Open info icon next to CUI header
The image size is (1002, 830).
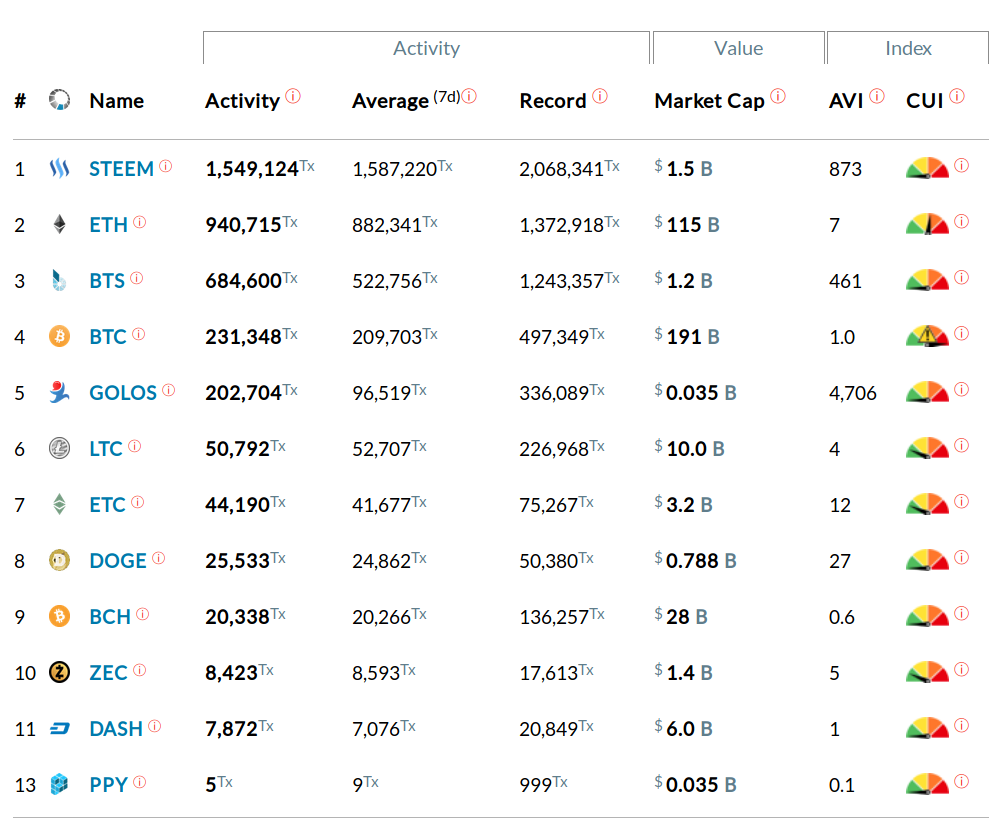(x=957, y=96)
